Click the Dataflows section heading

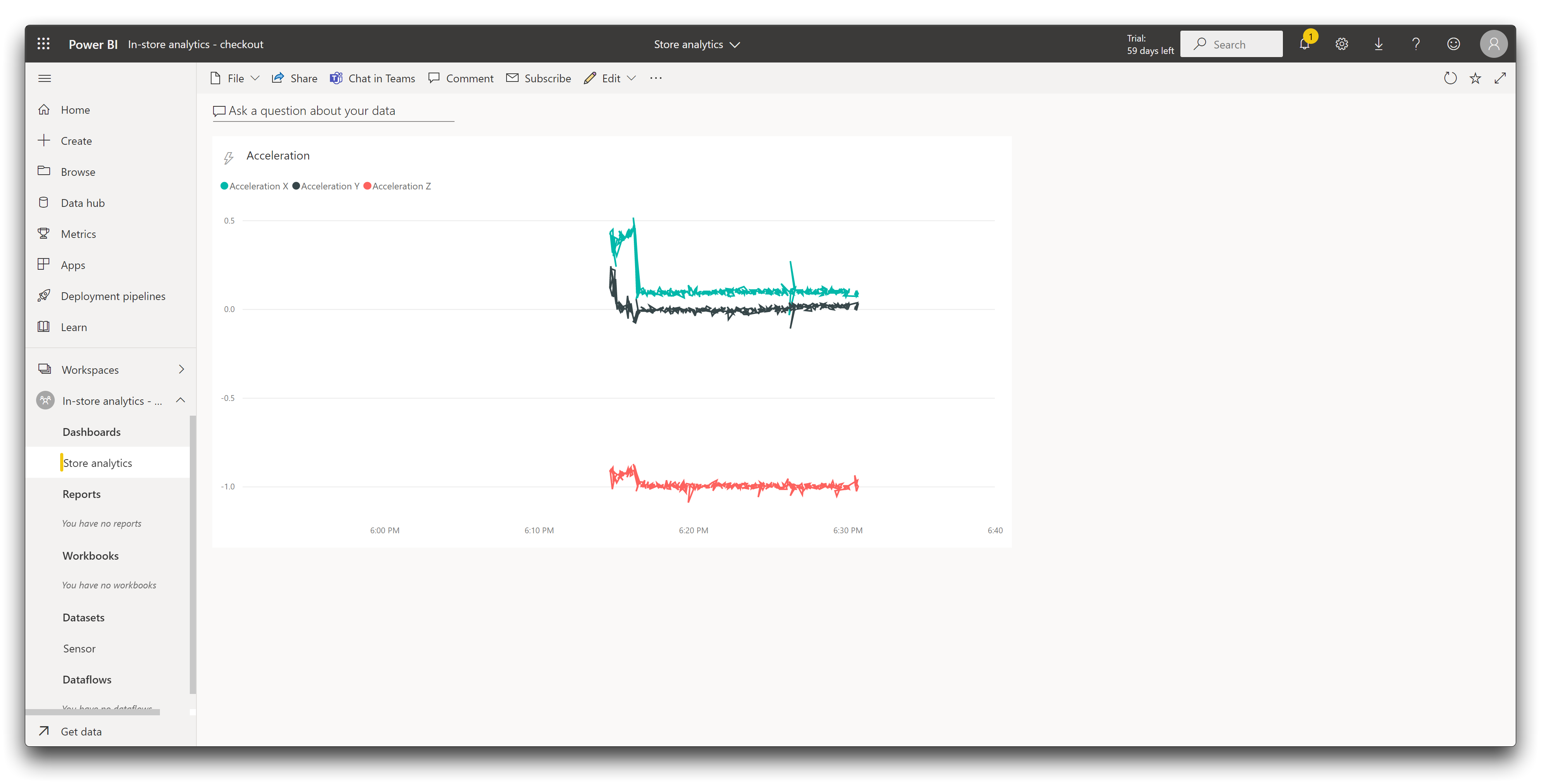tap(87, 679)
